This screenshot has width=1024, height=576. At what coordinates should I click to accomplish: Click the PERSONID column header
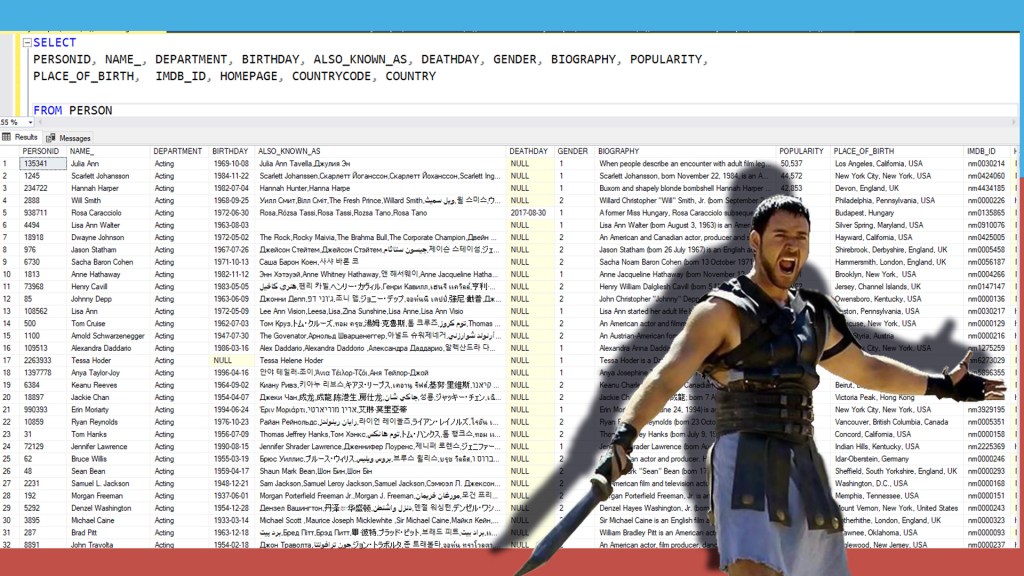tap(41, 151)
